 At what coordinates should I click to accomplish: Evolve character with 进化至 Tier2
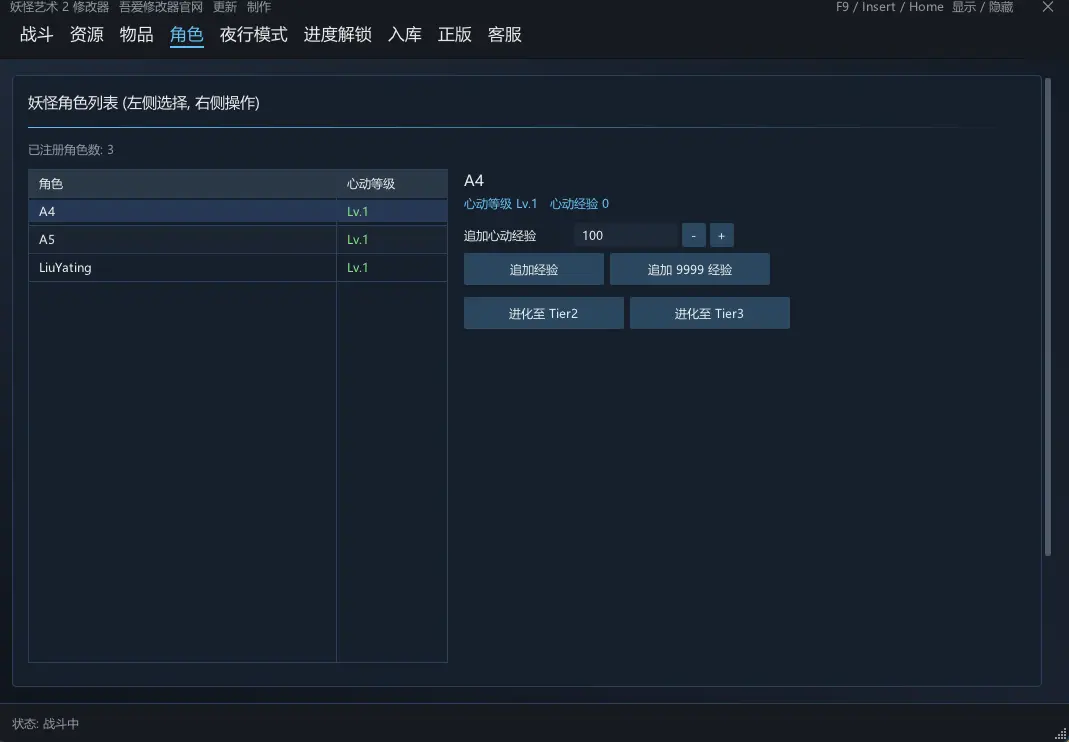[543, 313]
